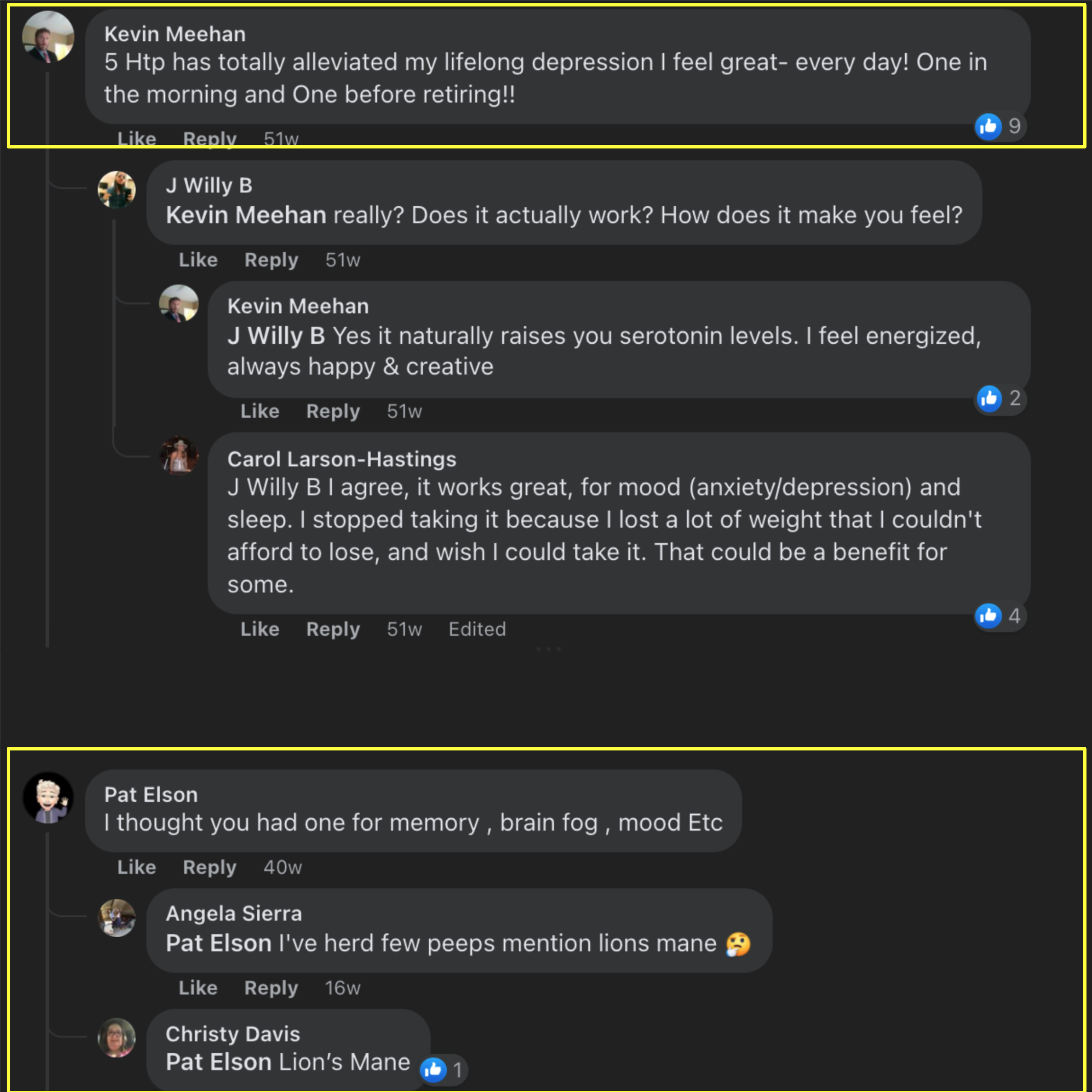The height and width of the screenshot is (1092, 1092).
Task: View the 2 likes on Kevin's serotonin reply
Action: (x=1001, y=399)
